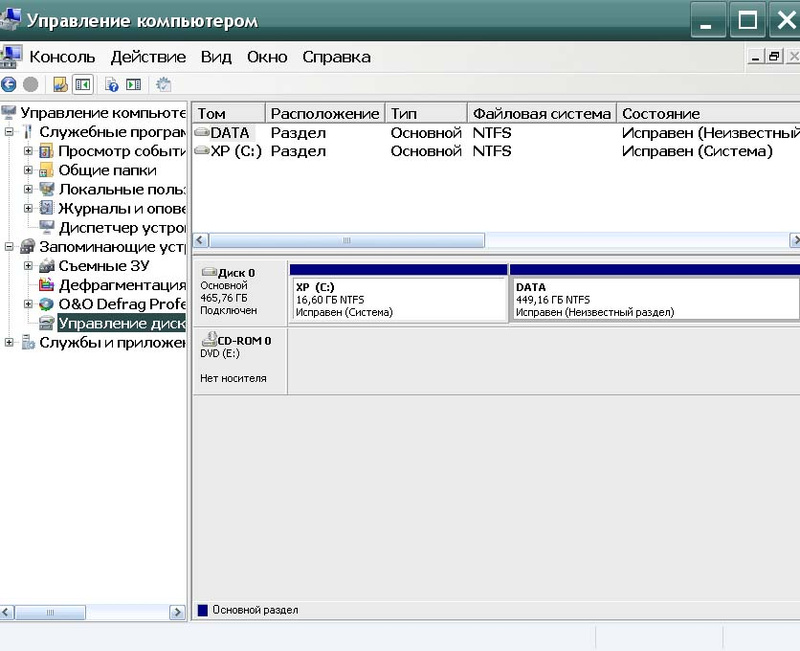Viewport: 800px width, 651px height.
Task: Toggle the console tree show/hide toolbar icon
Action: [x=82, y=85]
